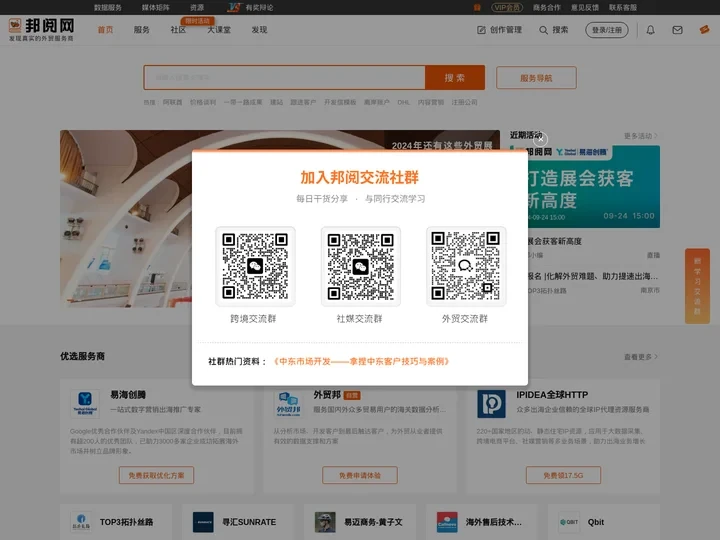The height and width of the screenshot is (540, 720).
Task: Click the 外贸交流群 QR code
Action: click(x=466, y=266)
